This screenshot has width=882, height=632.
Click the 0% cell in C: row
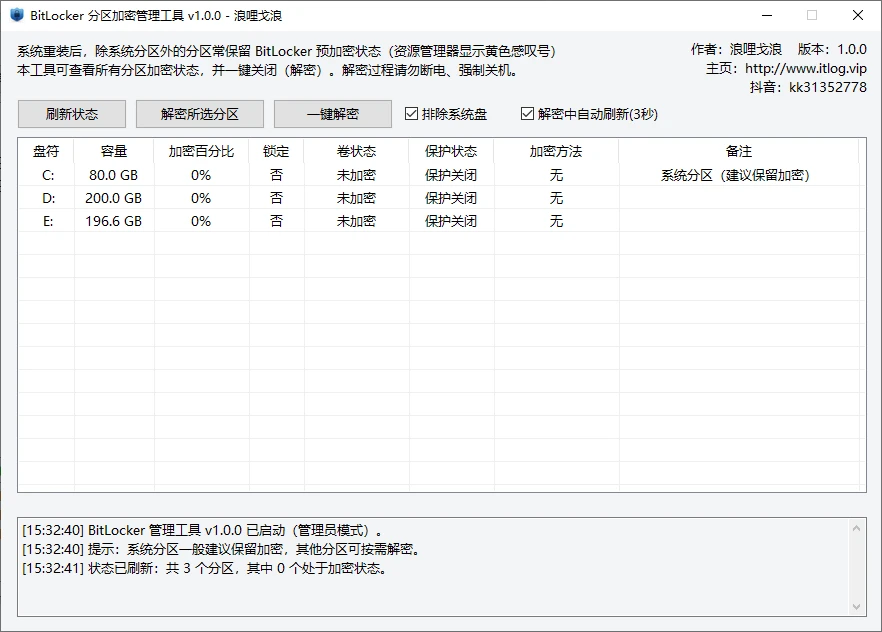coord(201,175)
